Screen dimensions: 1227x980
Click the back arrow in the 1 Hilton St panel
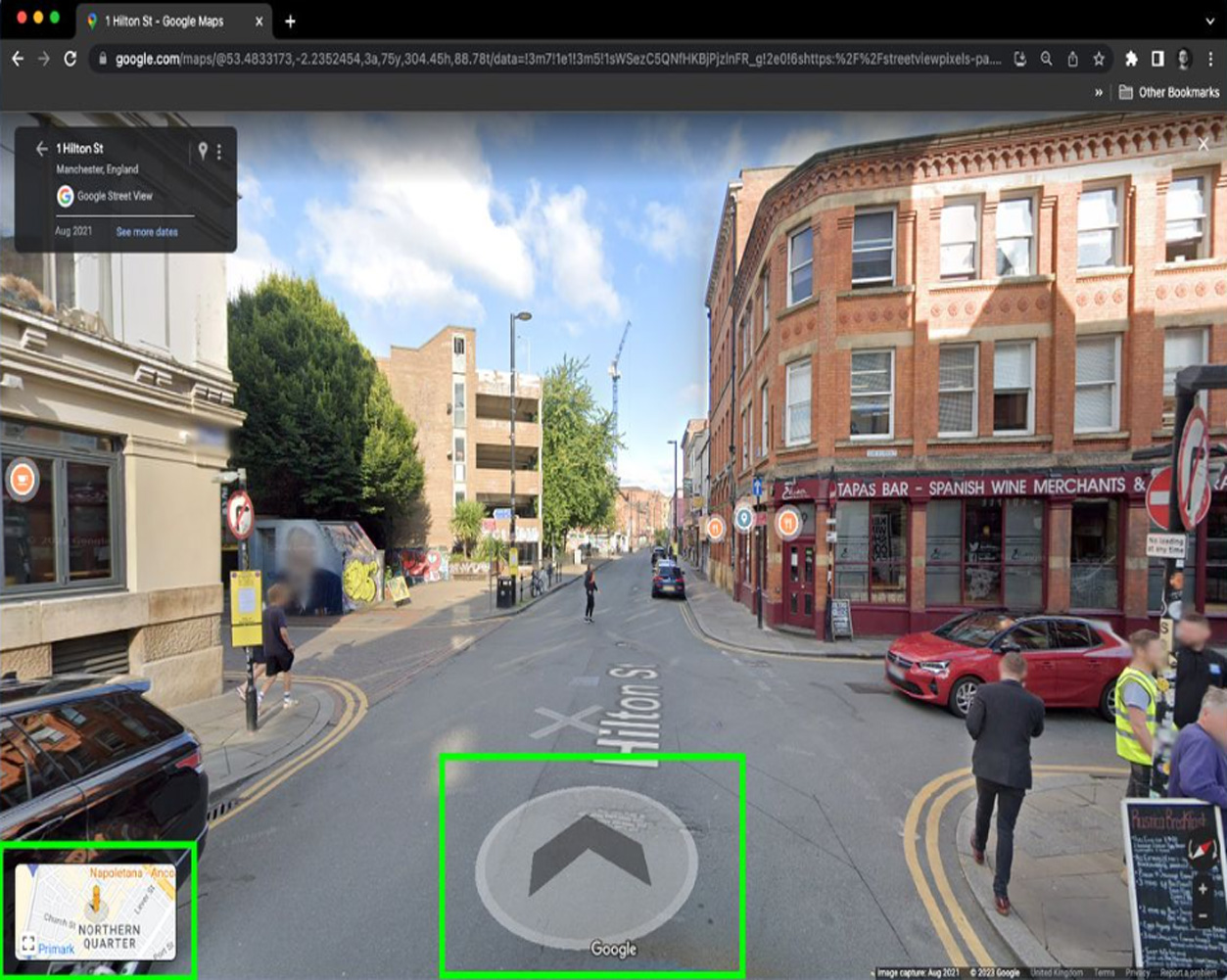41,149
